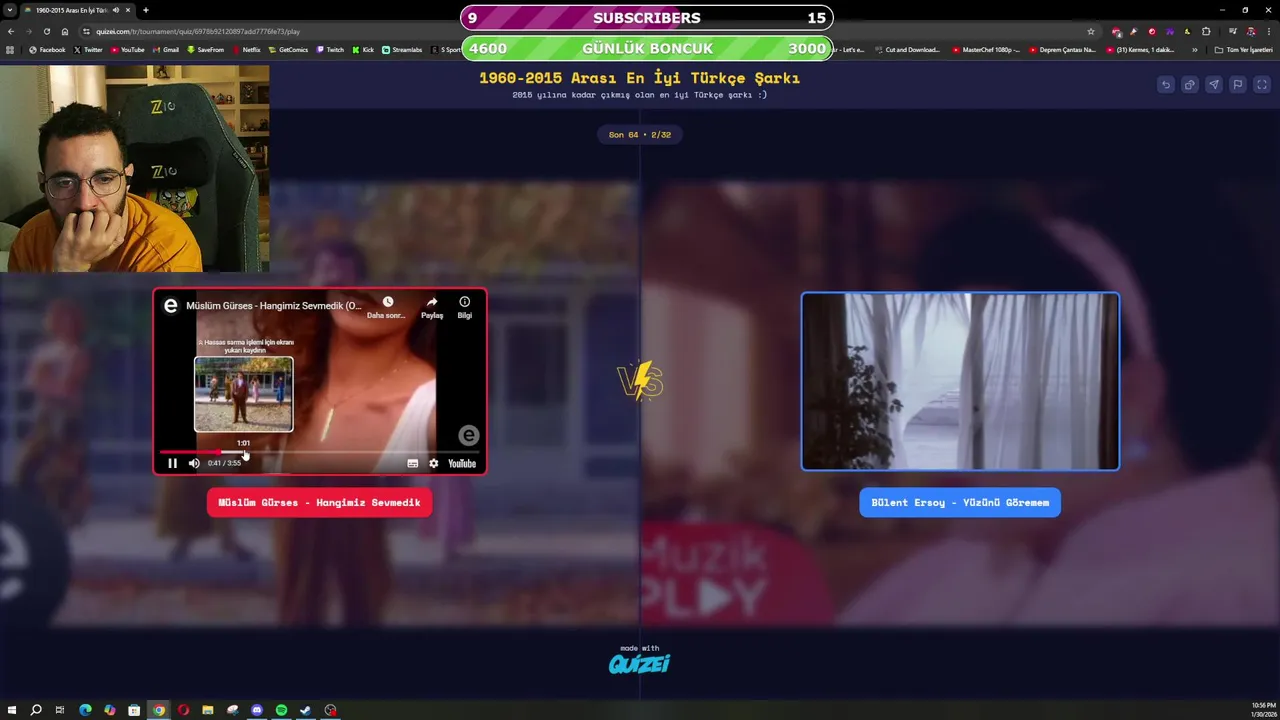Reload the current page
This screenshot has width=1280, height=720.
click(46, 31)
